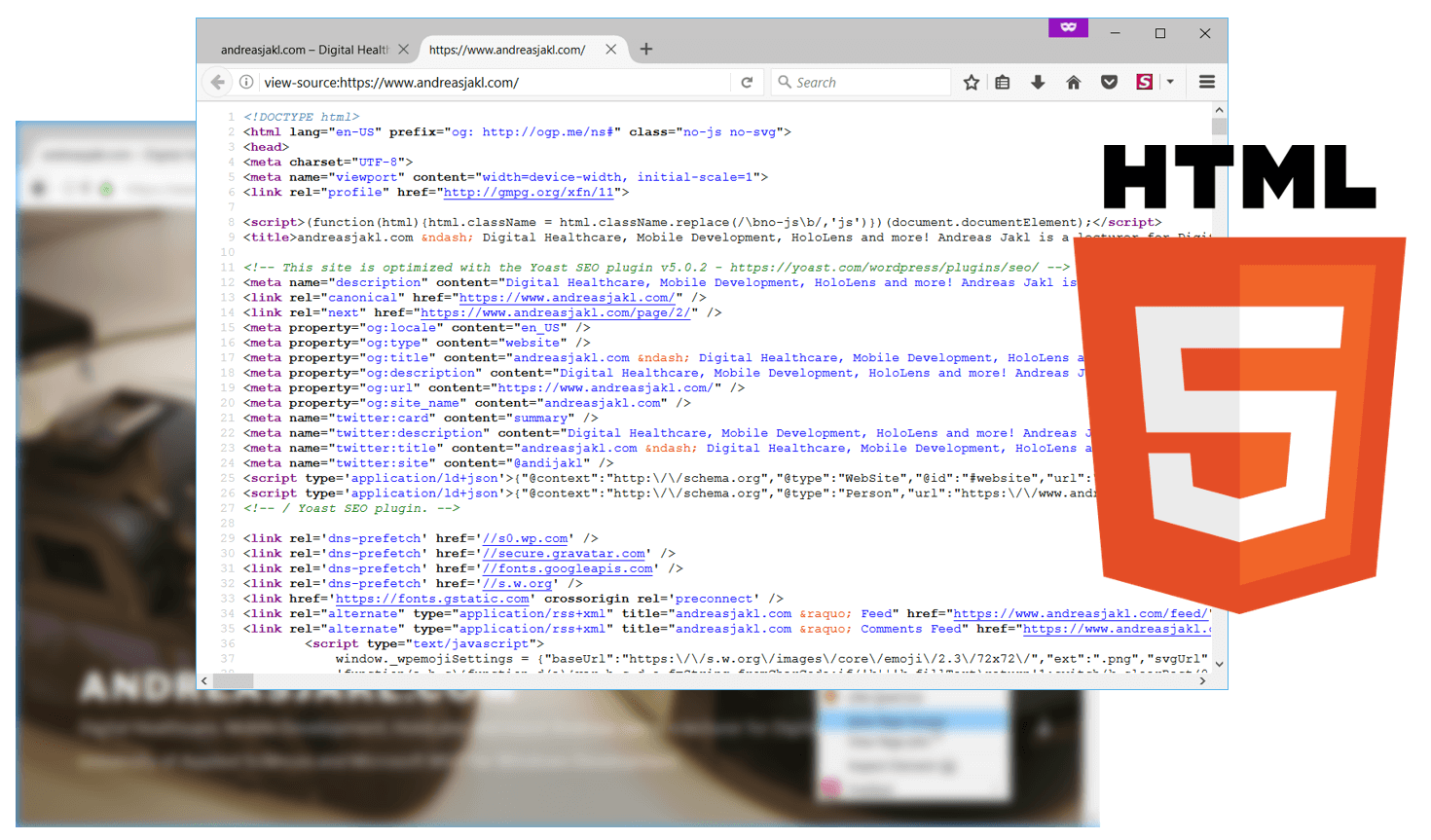The width and height of the screenshot is (1431, 840).
Task: Click the "twitter:card" attribute text
Action: [383, 419]
